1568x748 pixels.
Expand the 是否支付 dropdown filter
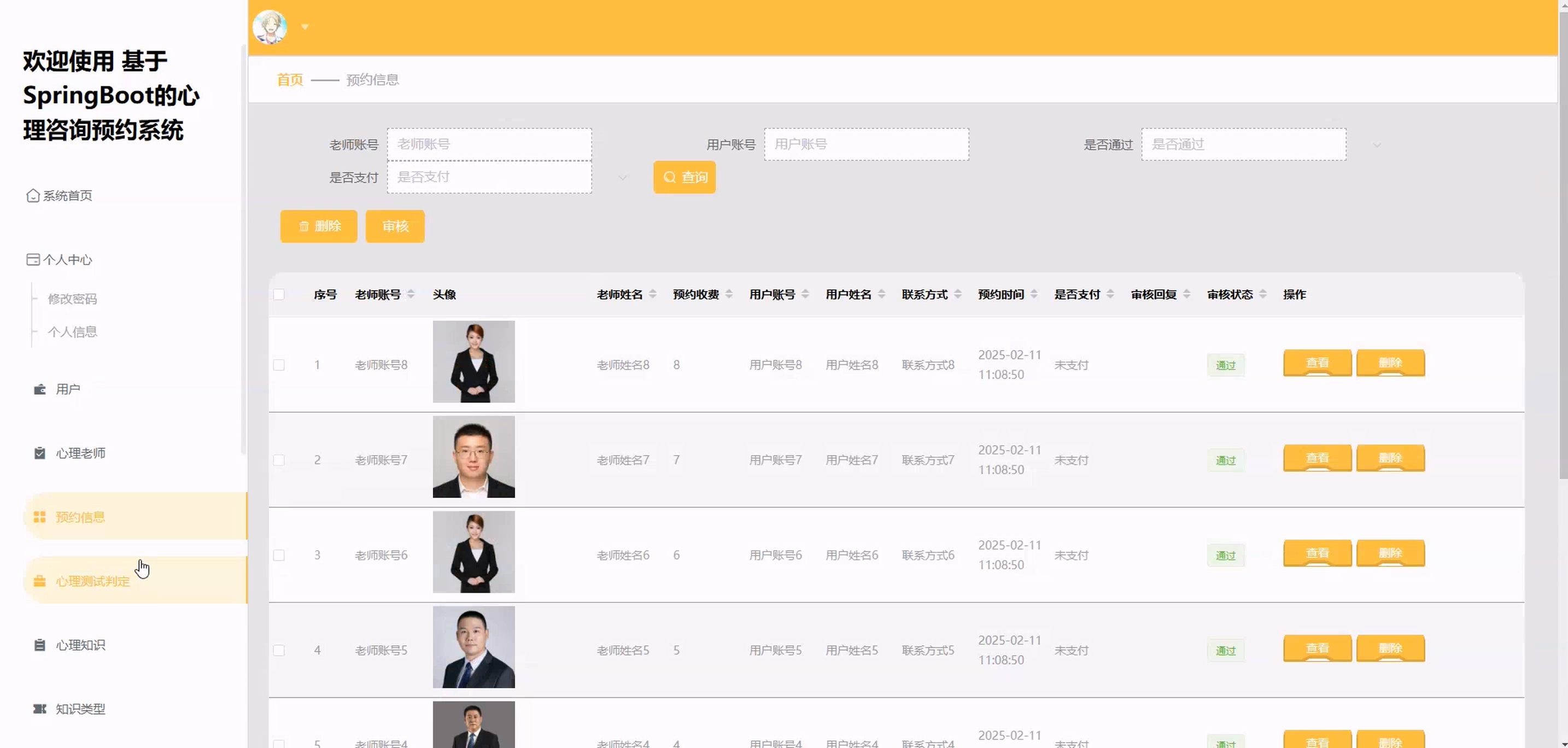489,178
